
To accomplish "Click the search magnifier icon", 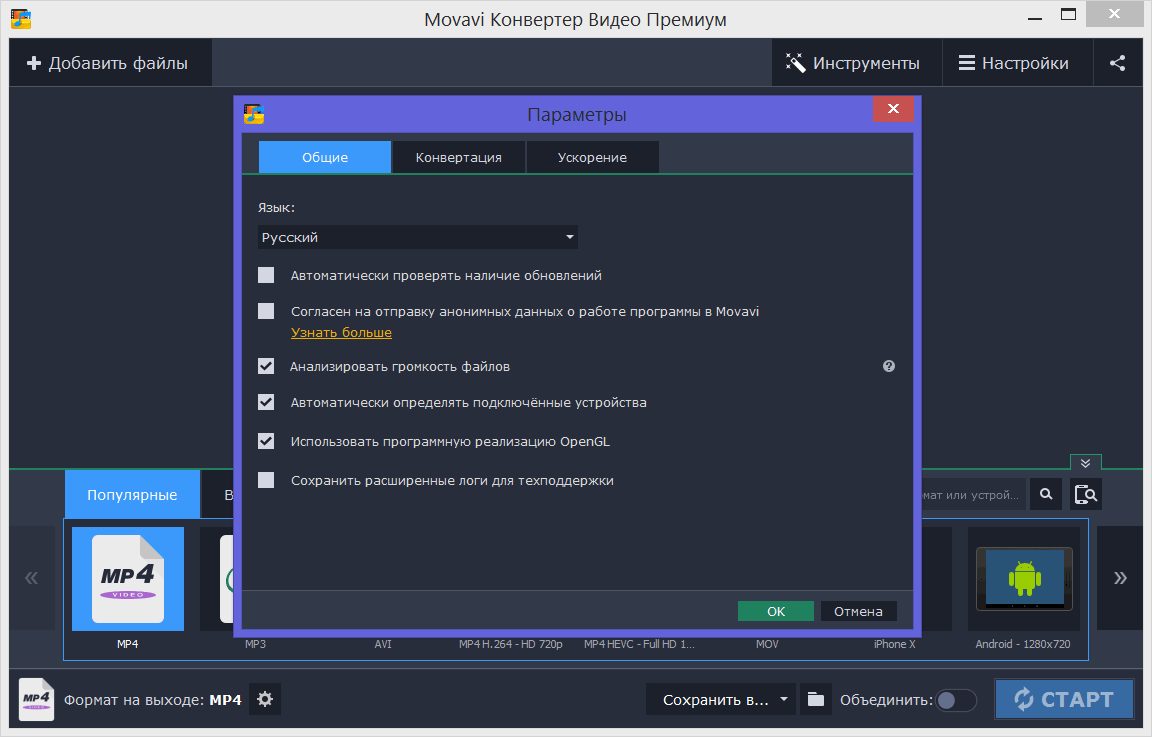I will tap(1046, 495).
